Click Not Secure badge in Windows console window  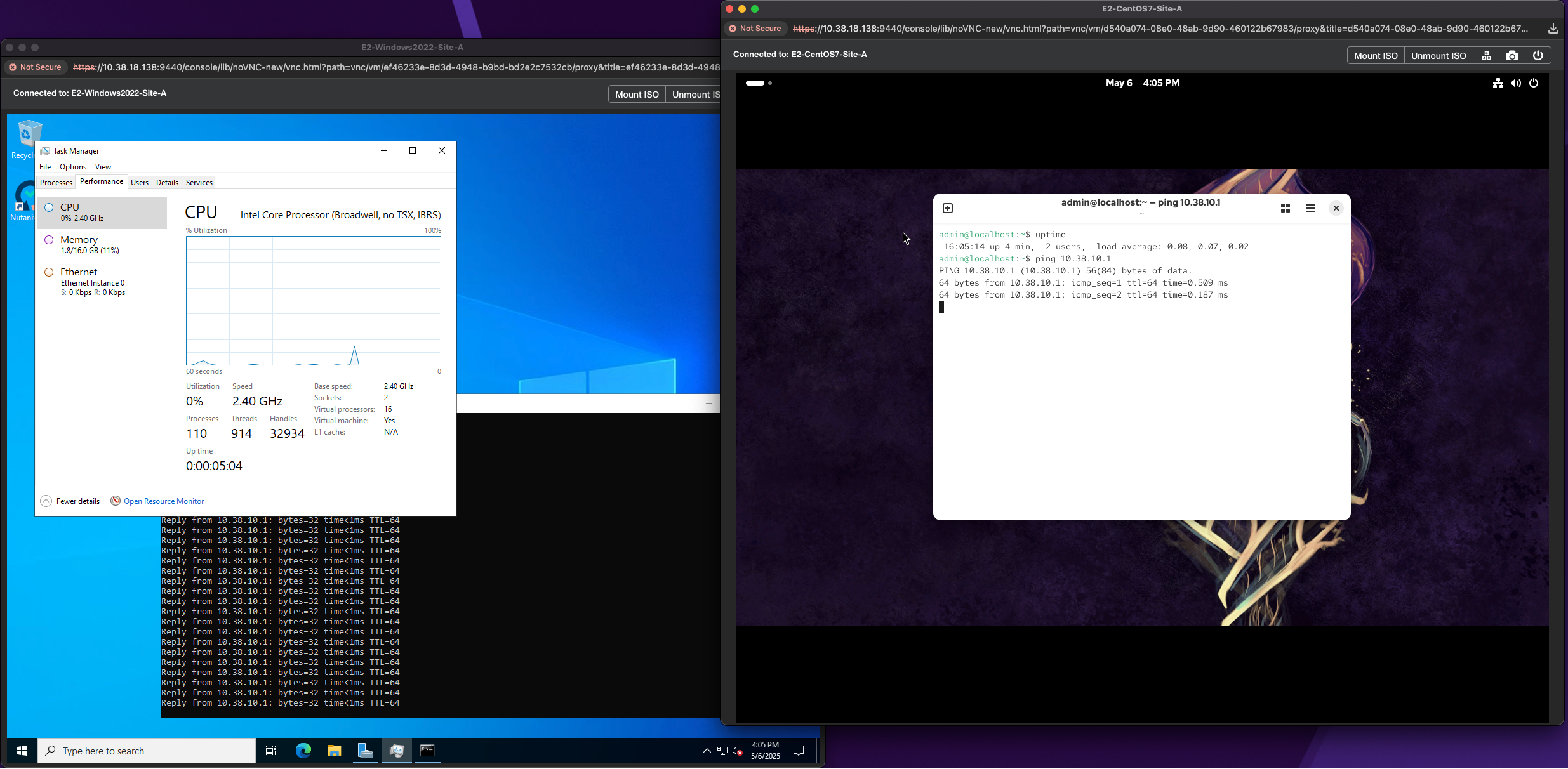click(x=36, y=67)
